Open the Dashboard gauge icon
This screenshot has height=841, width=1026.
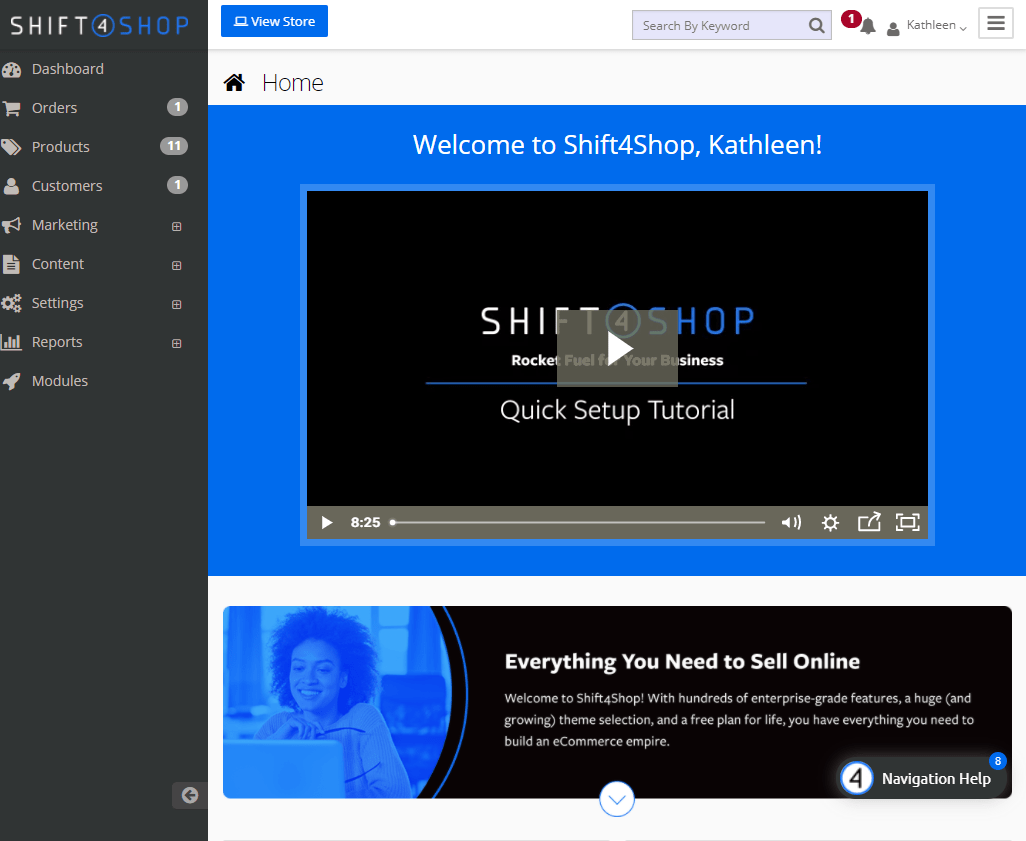tap(11, 69)
